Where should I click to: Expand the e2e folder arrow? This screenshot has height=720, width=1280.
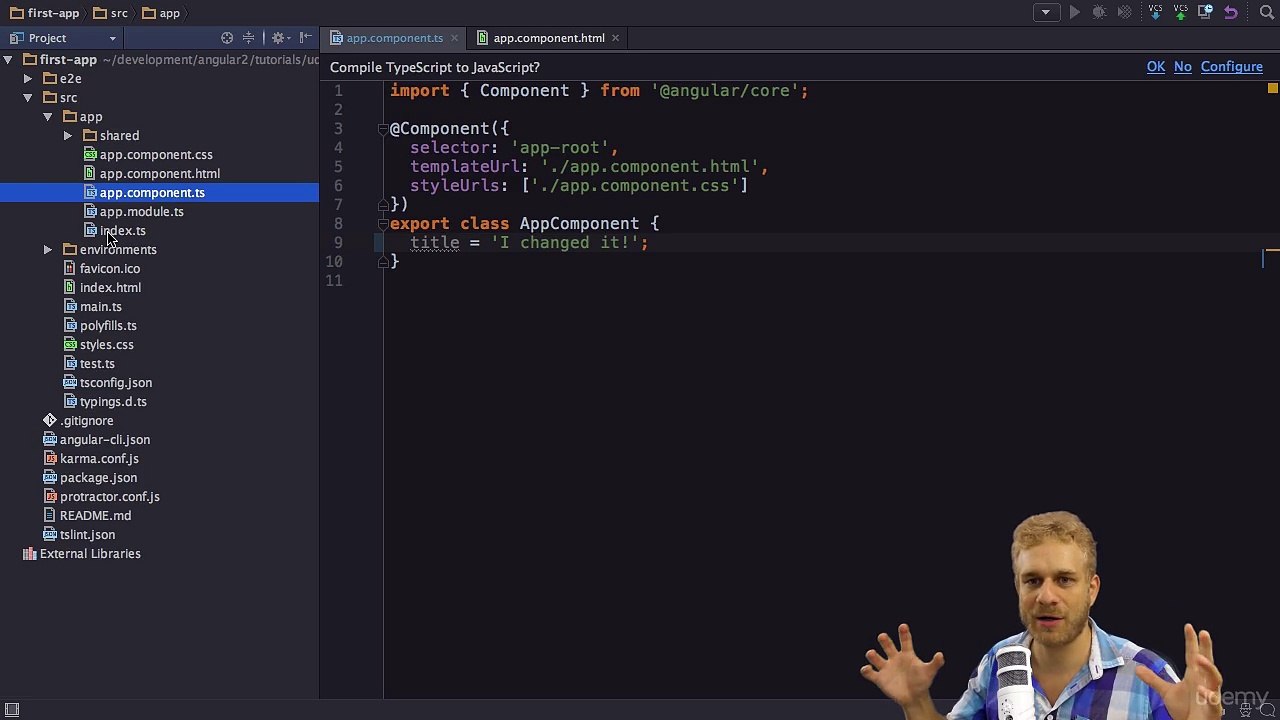[x=28, y=79]
